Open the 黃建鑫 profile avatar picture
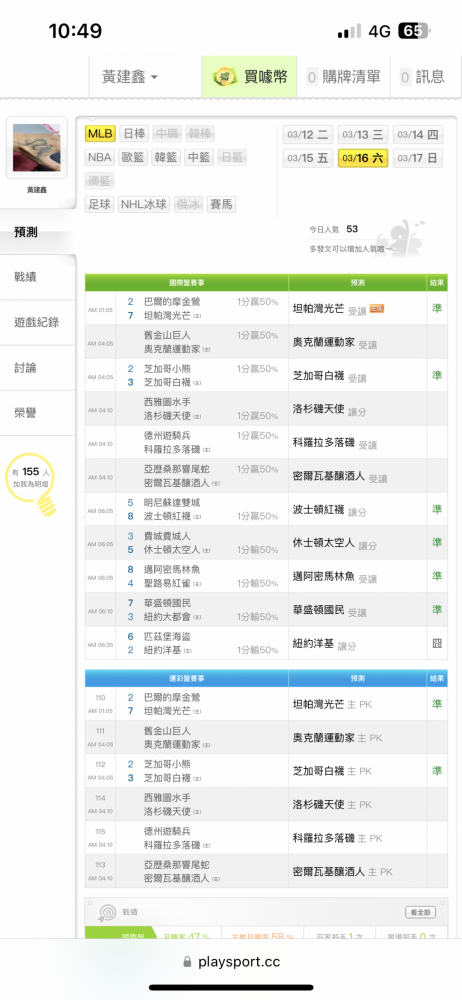This screenshot has width=462, height=1000. 37,147
